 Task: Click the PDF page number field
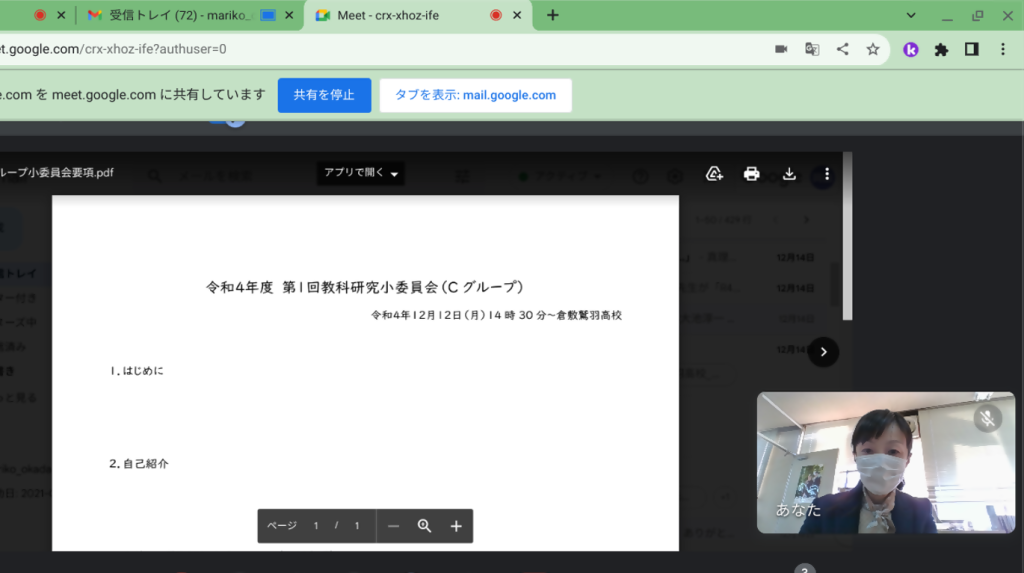click(x=316, y=526)
